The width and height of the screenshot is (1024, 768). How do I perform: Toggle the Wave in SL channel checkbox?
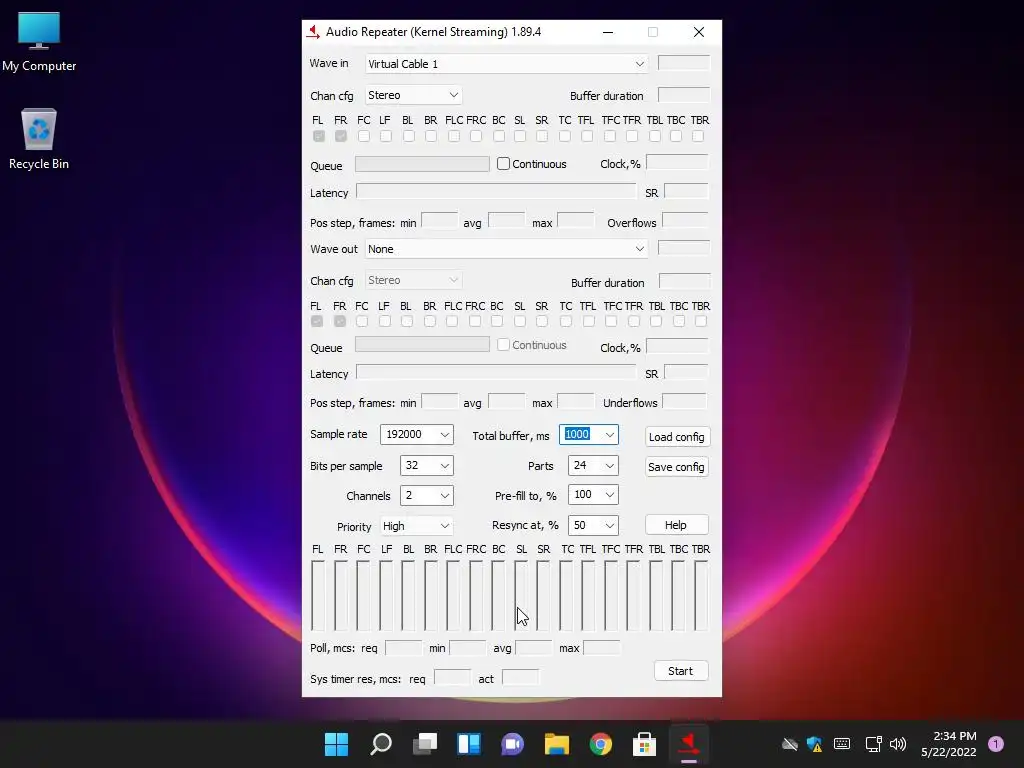[x=520, y=136]
